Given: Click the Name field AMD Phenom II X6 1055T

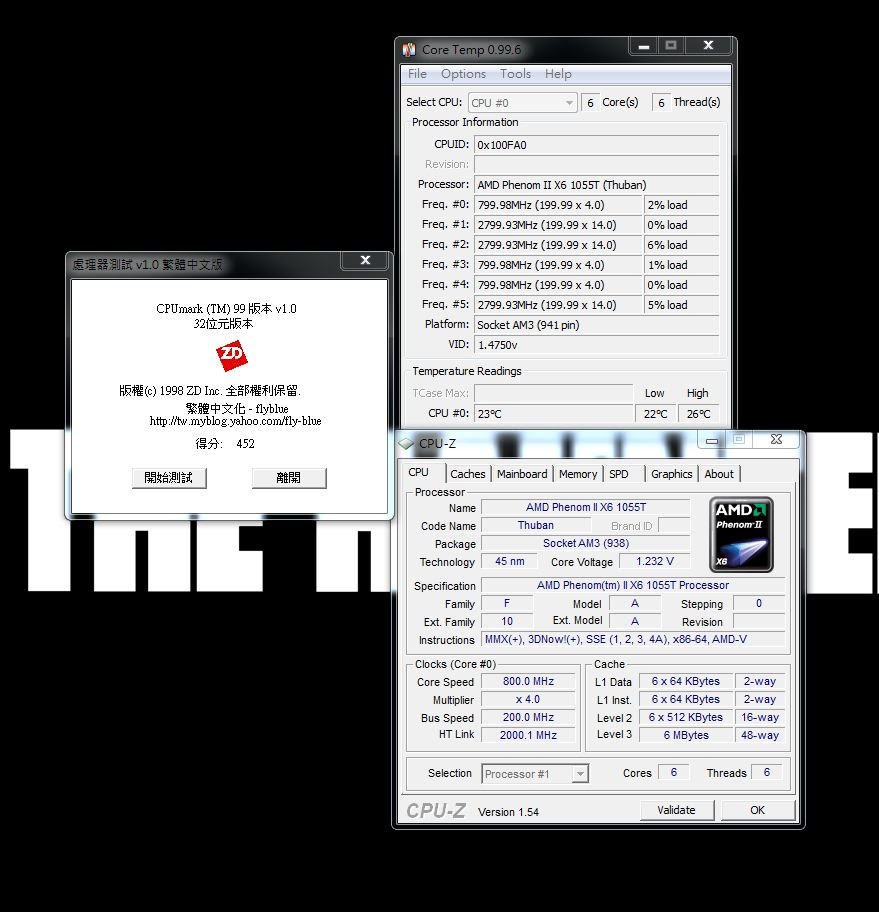Looking at the screenshot, I should [x=586, y=507].
